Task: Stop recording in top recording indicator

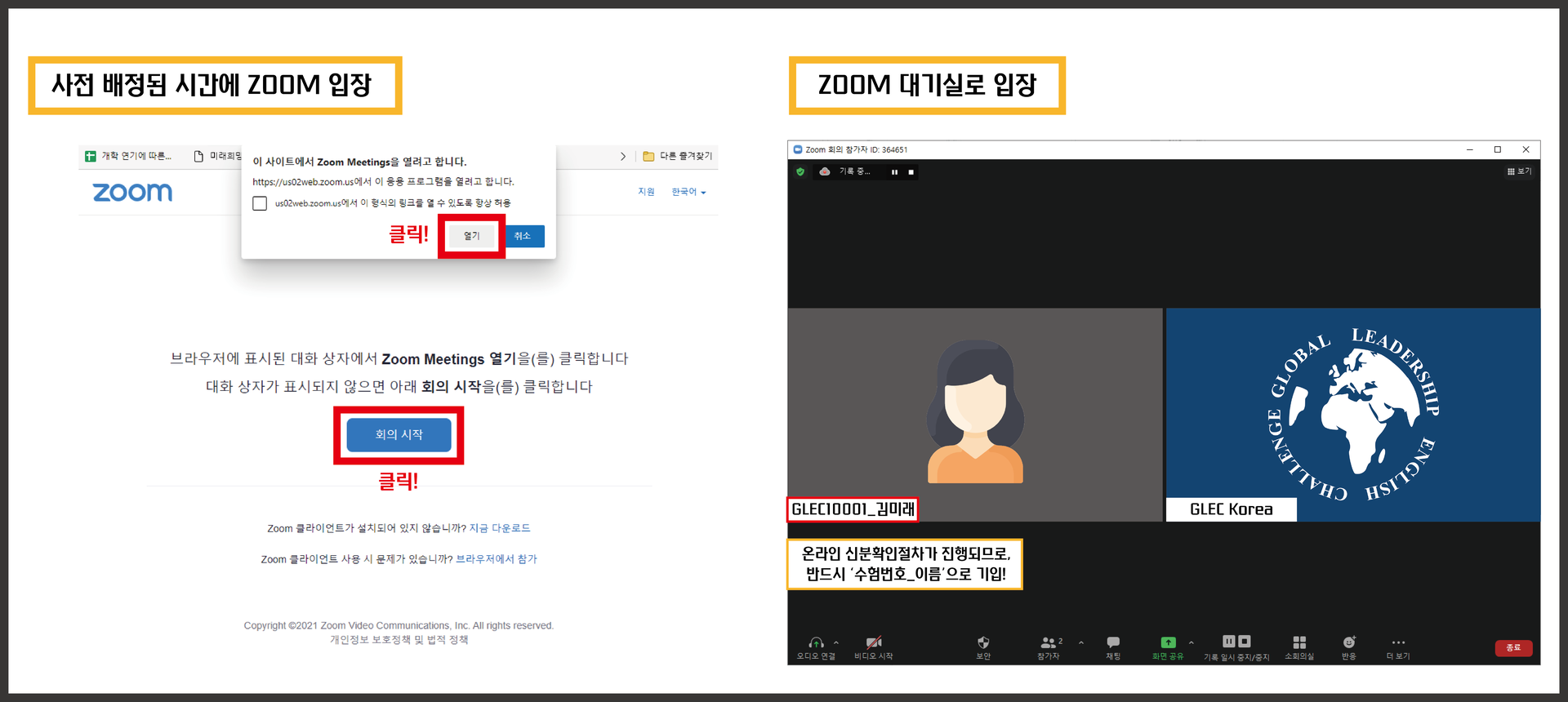Action: coord(911,172)
